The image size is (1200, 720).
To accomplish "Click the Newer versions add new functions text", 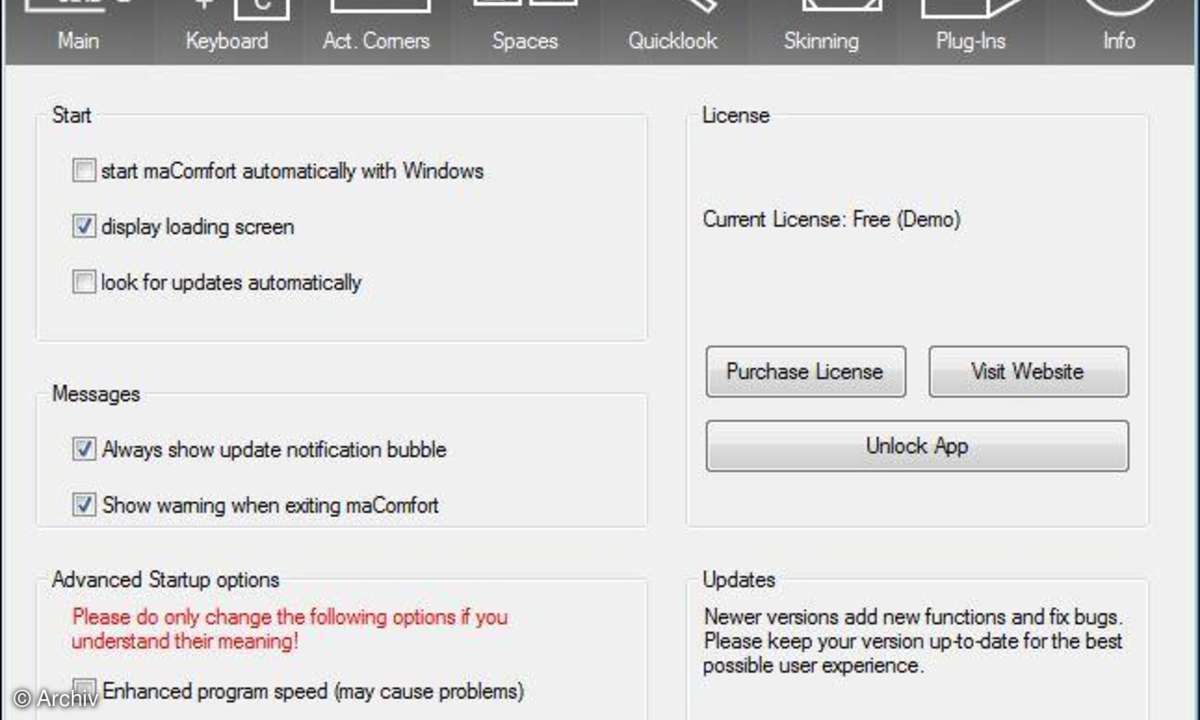I will point(913,641).
